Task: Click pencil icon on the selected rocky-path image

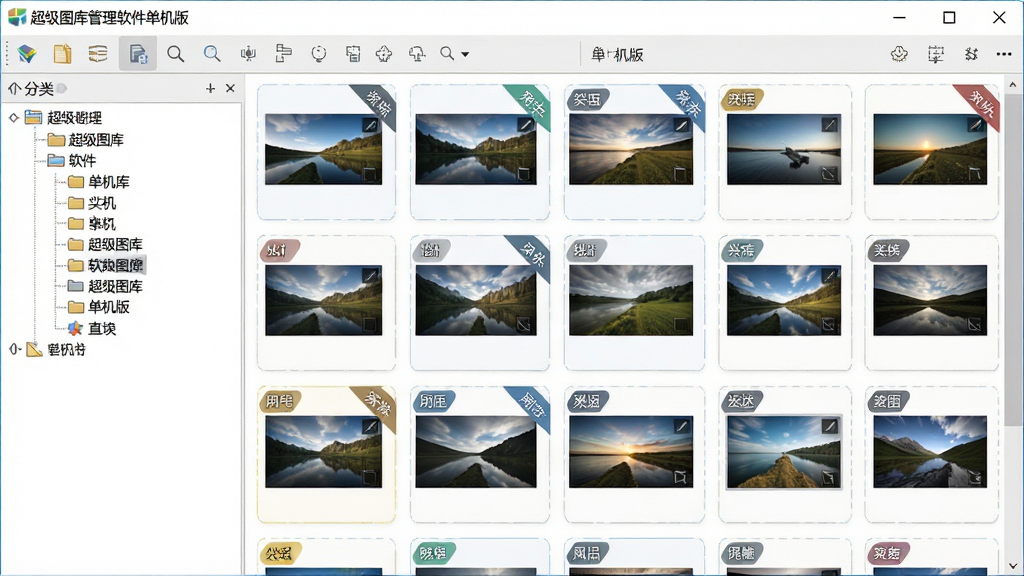Action: click(829, 426)
